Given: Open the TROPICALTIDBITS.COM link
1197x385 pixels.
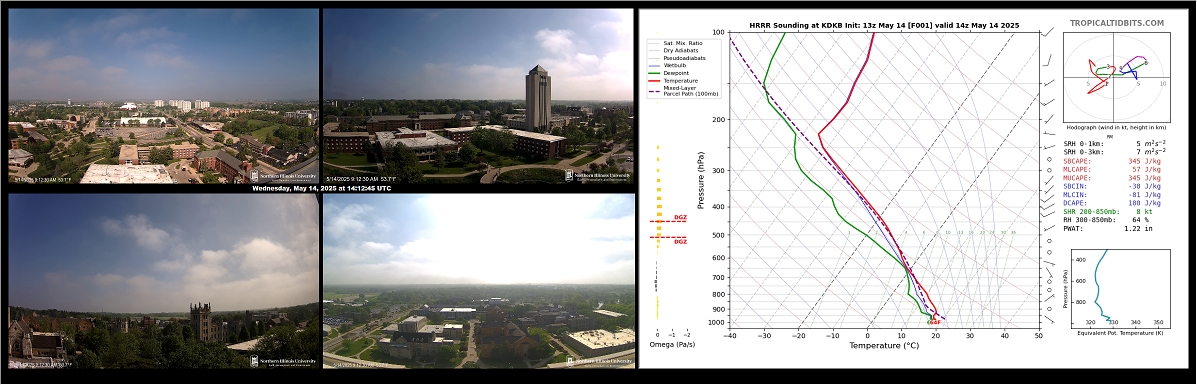Looking at the screenshot, I should (1127, 23).
